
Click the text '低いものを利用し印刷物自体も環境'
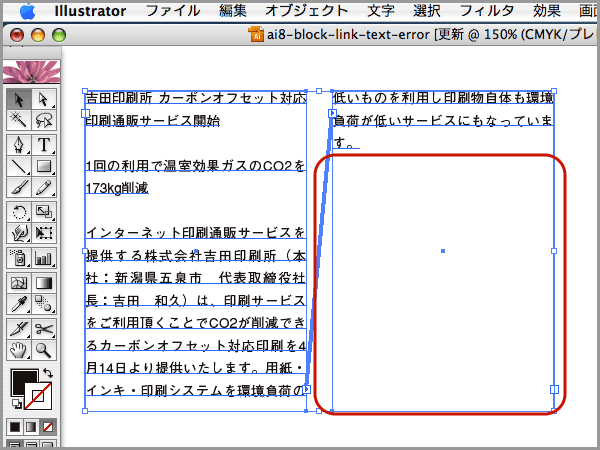click(443, 98)
